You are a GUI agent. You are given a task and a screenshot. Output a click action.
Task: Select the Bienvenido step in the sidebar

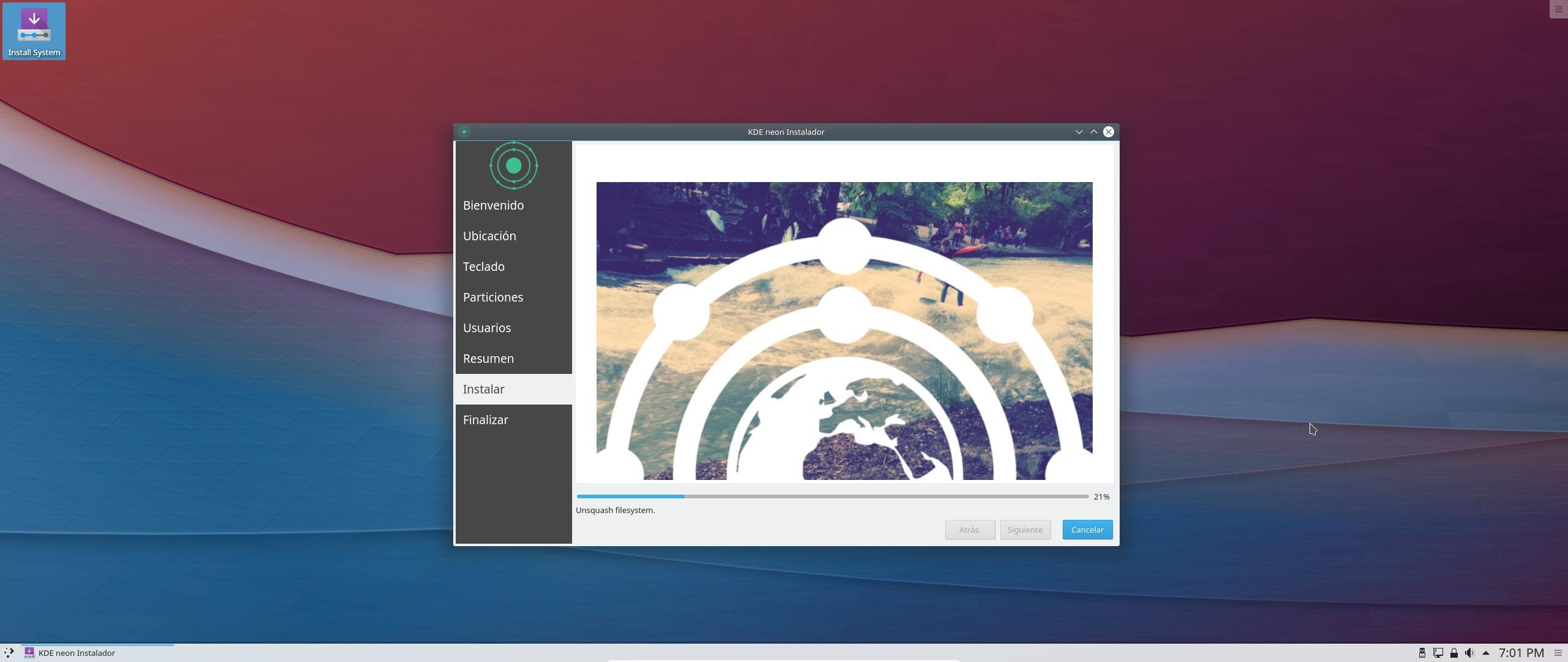pos(493,205)
